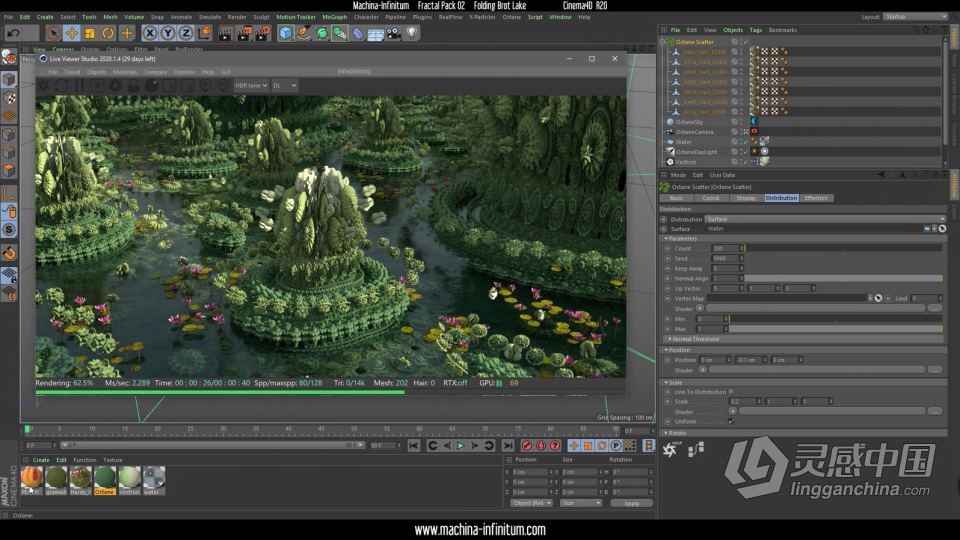Click the Subdivision Surface generator icon
The height and width of the screenshot is (540, 960).
click(x=322, y=33)
